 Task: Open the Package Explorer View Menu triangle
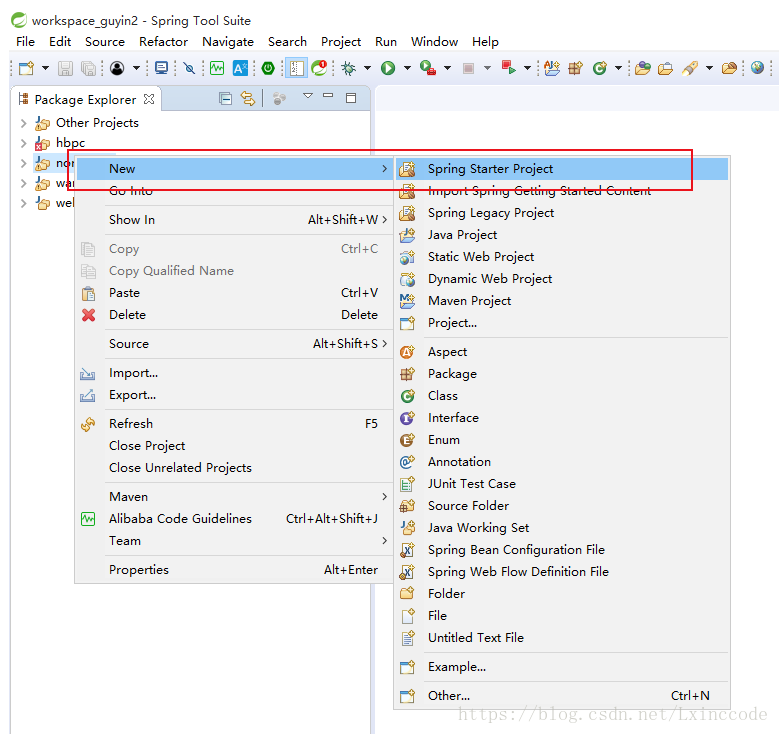308,95
